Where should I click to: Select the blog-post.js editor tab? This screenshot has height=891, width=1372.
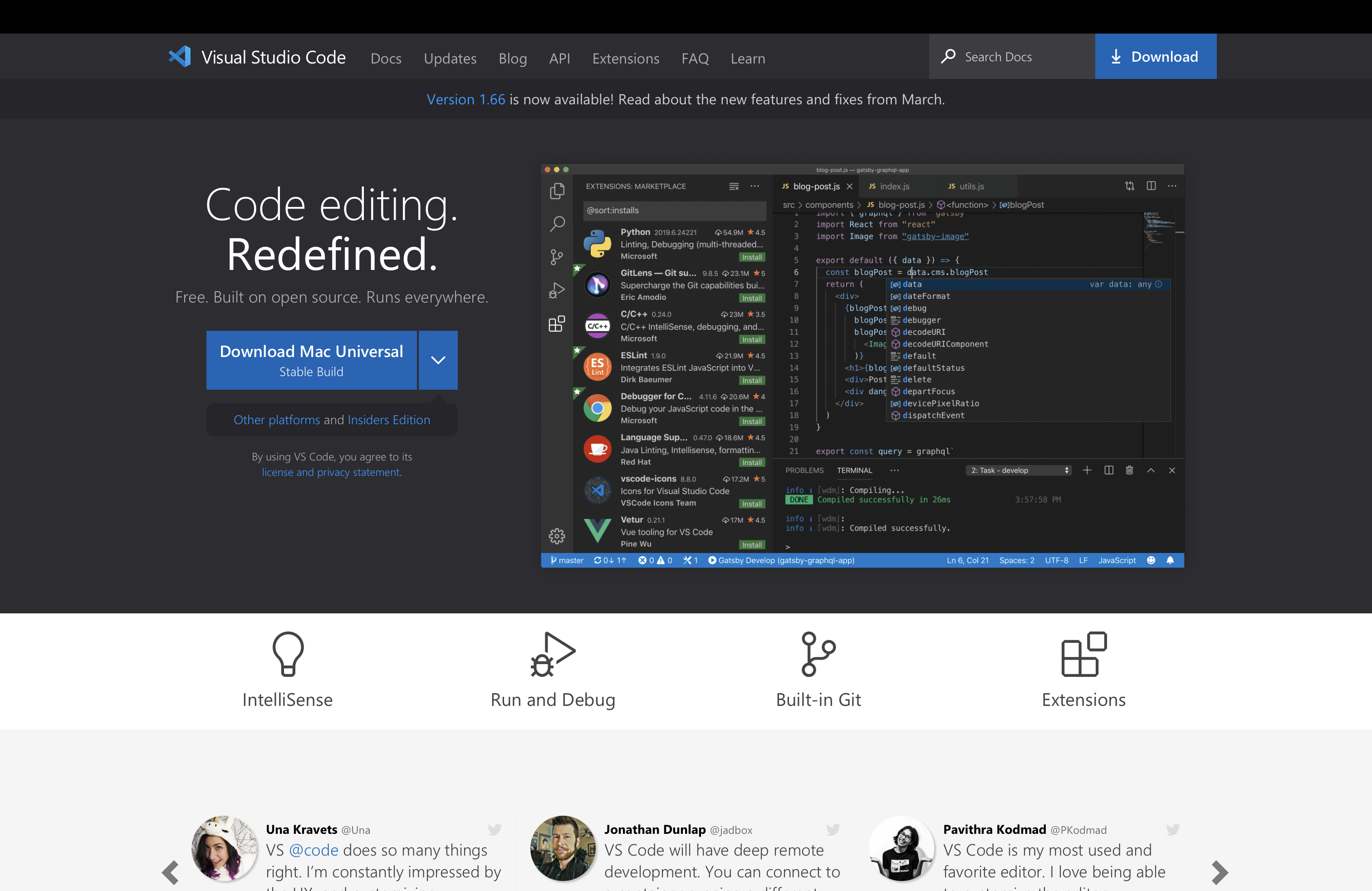point(815,186)
